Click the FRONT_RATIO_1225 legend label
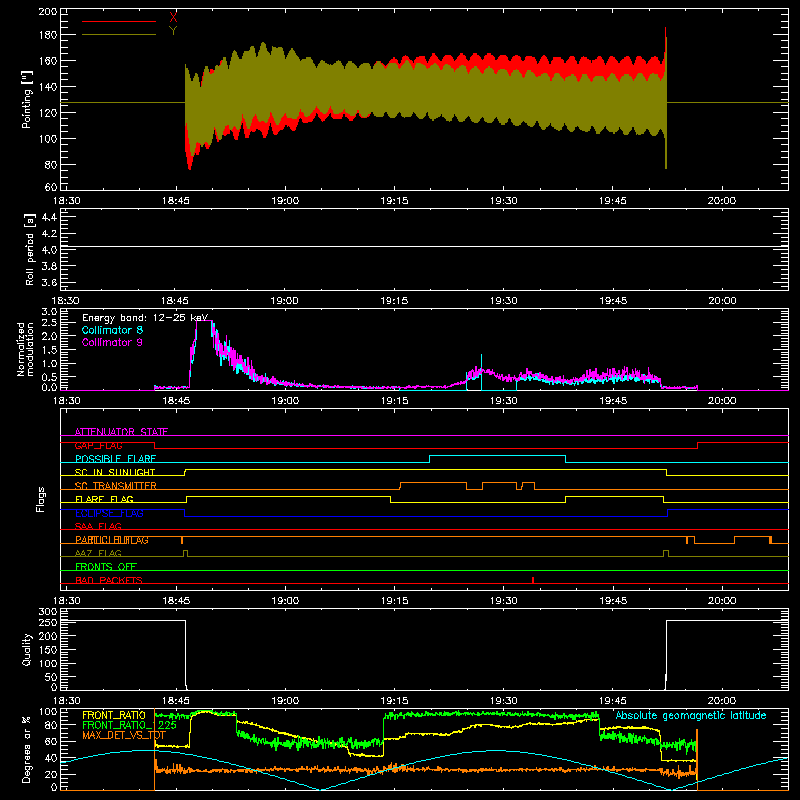The image size is (800, 800). click(x=130, y=725)
